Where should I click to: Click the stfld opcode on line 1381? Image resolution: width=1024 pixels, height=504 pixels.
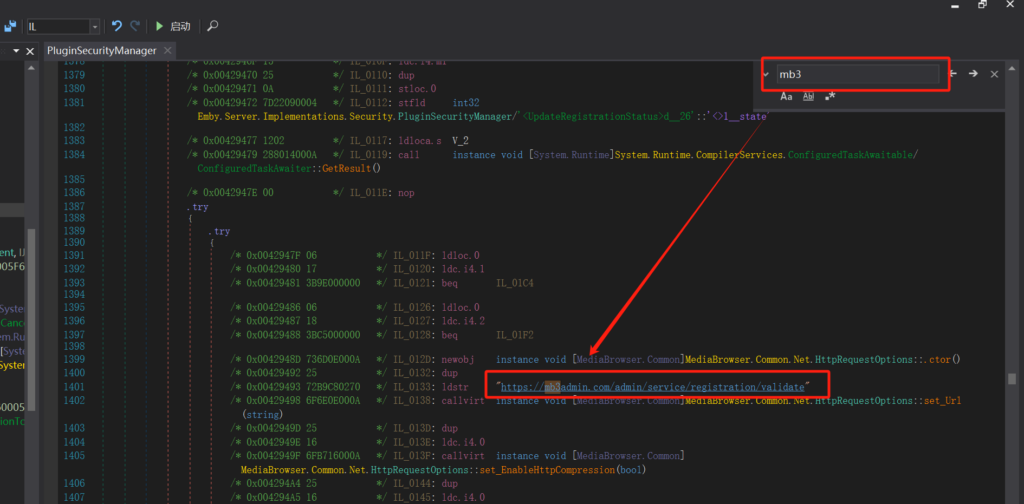tap(411, 102)
